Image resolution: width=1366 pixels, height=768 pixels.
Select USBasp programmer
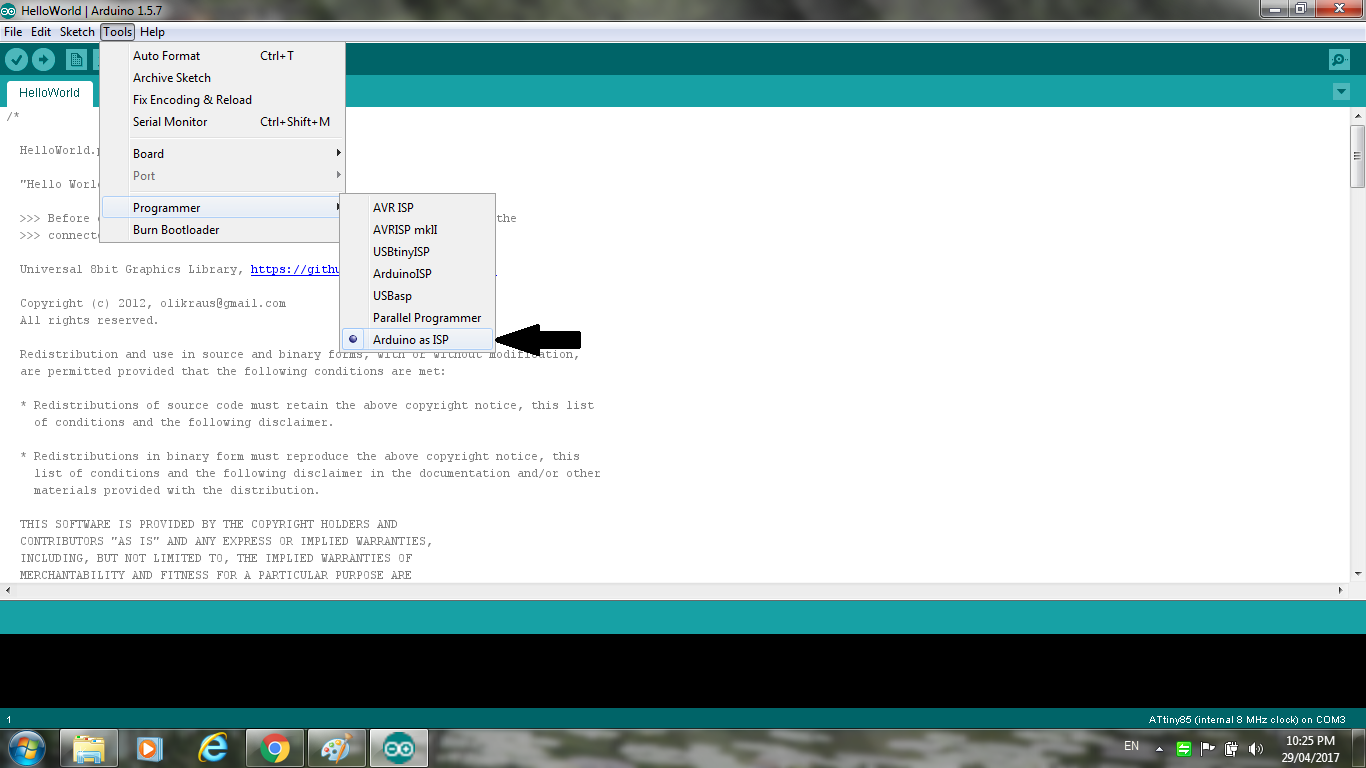(x=417, y=296)
